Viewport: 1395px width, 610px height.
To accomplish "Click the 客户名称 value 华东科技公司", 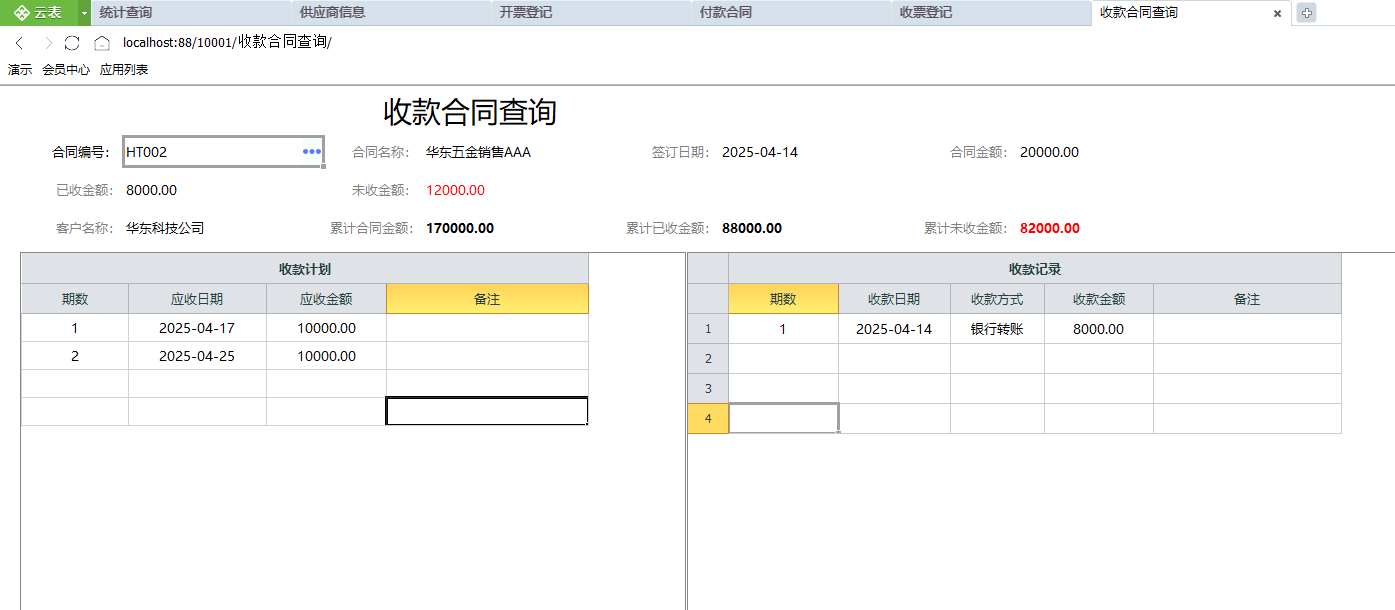I will (x=165, y=228).
